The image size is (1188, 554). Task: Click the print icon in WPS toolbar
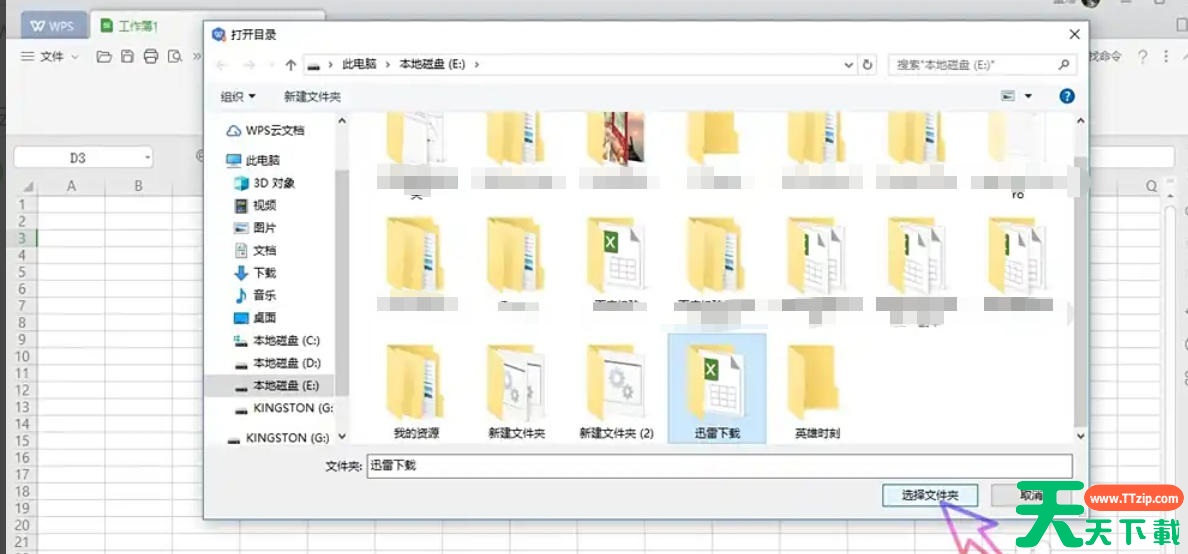[x=151, y=57]
